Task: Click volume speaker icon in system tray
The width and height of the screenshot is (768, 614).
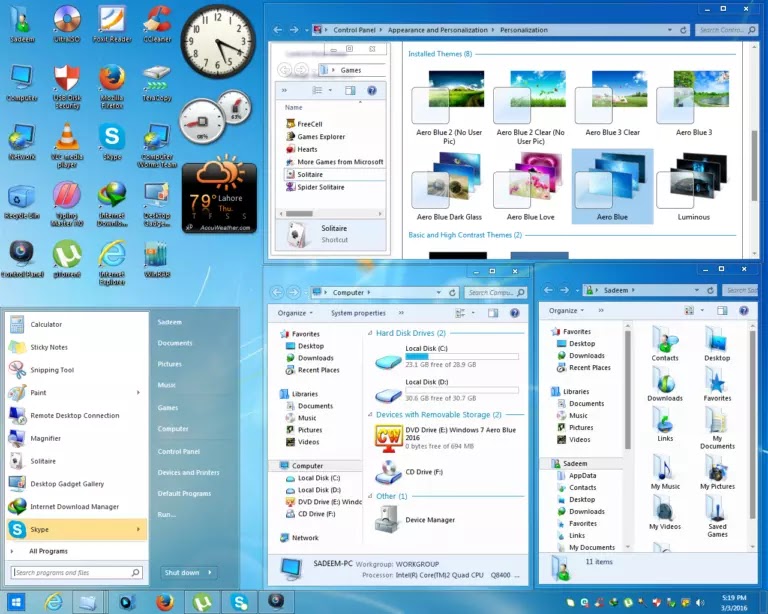Action: click(x=700, y=603)
